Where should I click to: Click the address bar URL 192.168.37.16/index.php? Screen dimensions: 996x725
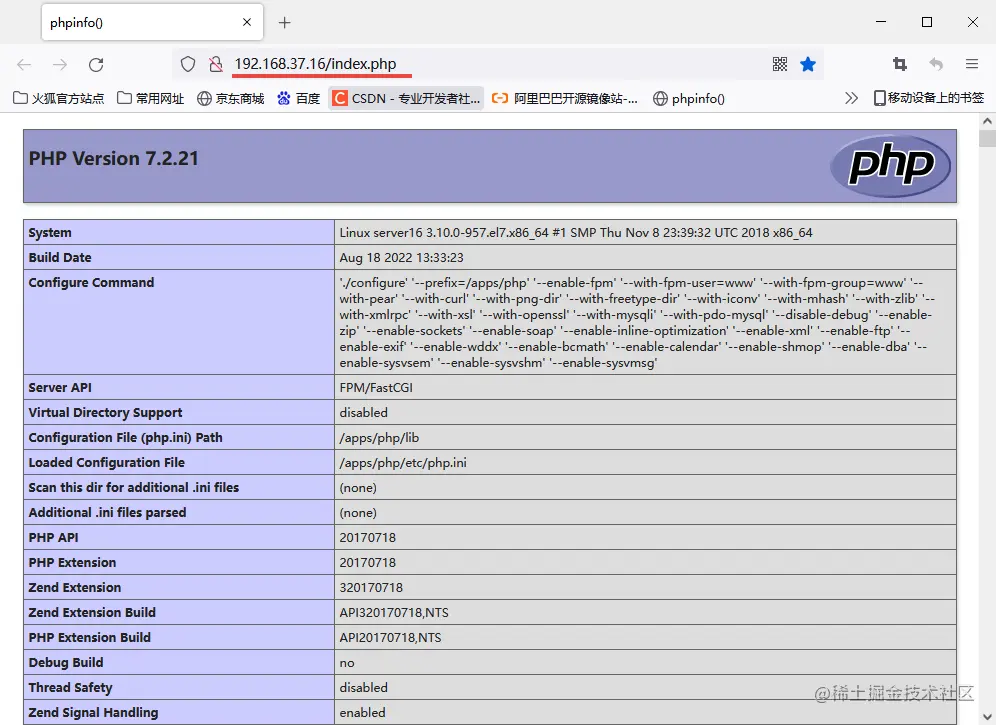point(315,64)
